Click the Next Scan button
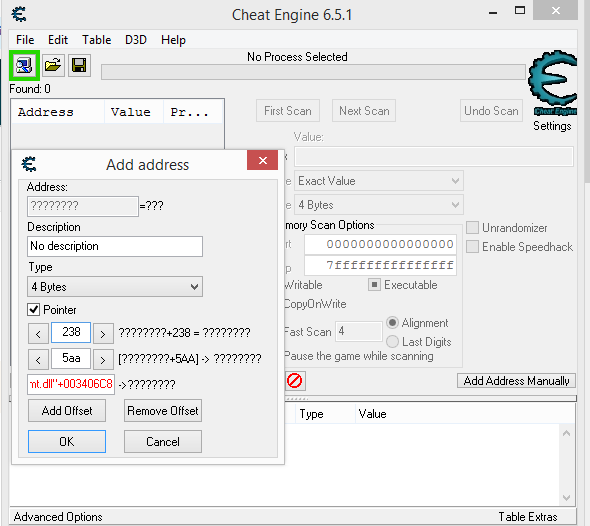Screen dimensions: 590x526 364,111
